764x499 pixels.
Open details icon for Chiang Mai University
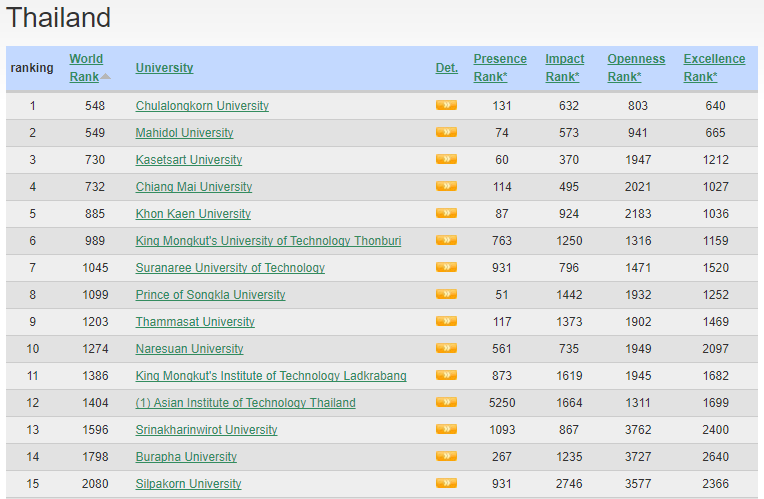446,186
